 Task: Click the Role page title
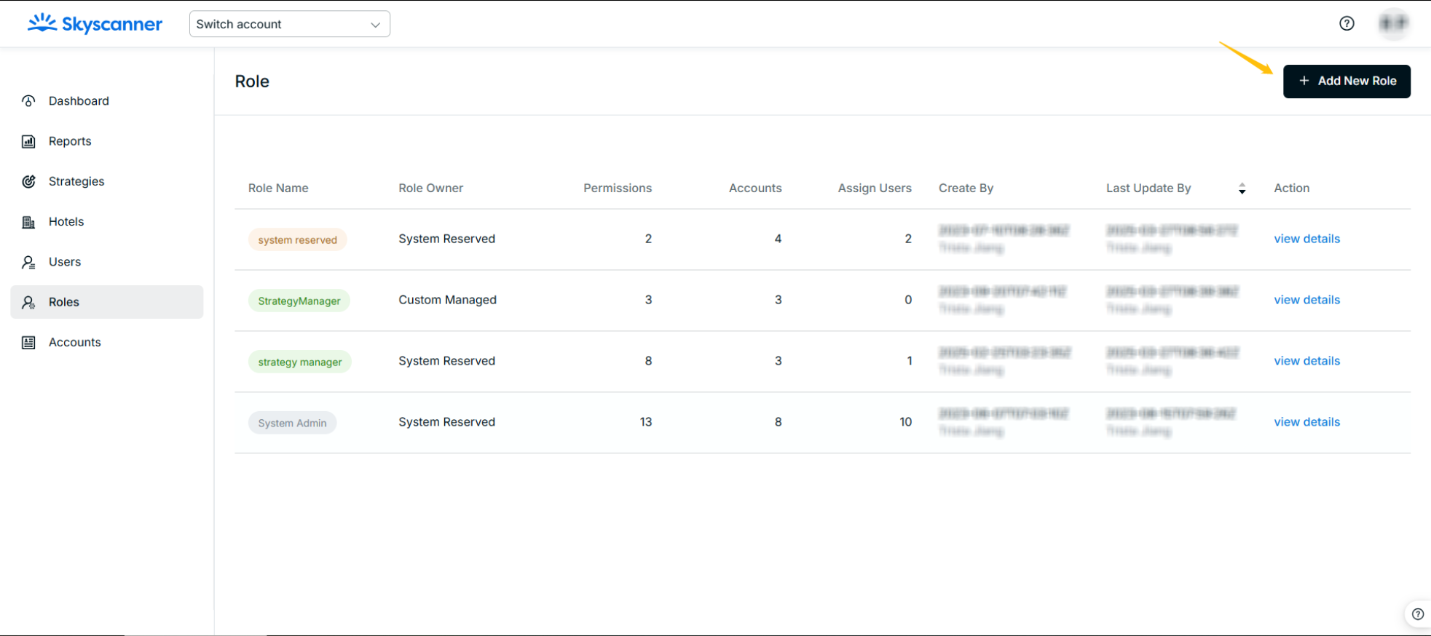252,81
